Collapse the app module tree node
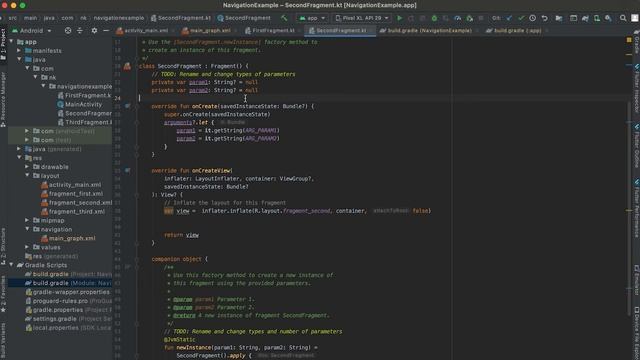 coord(12,42)
